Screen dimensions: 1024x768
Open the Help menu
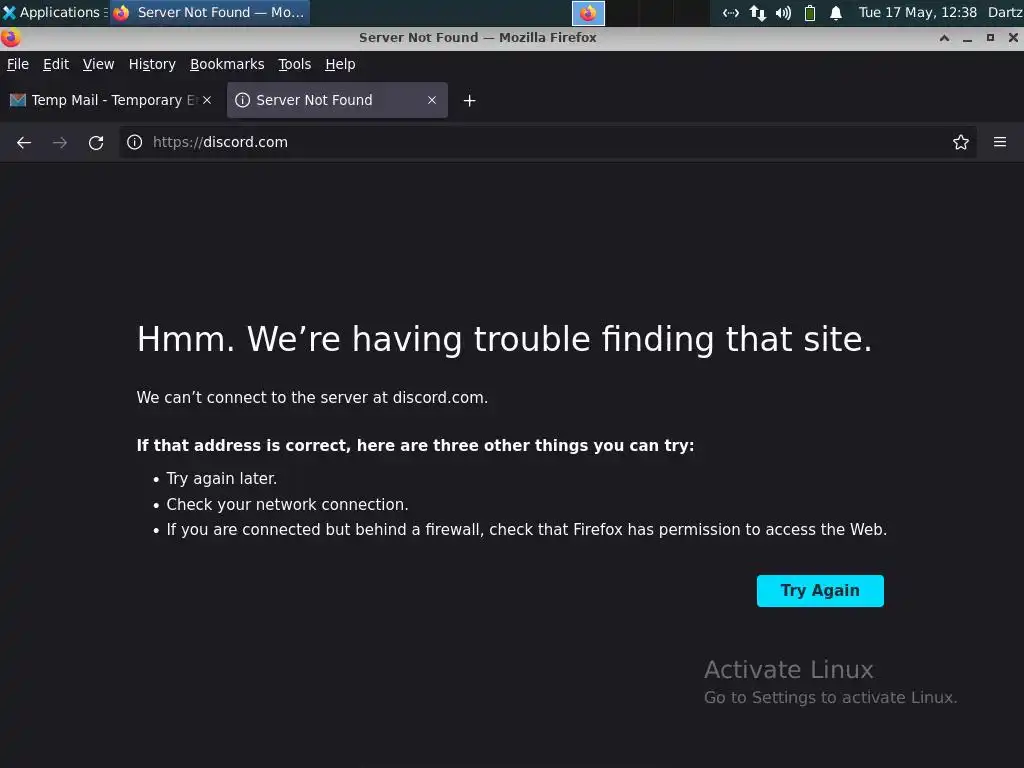click(340, 64)
